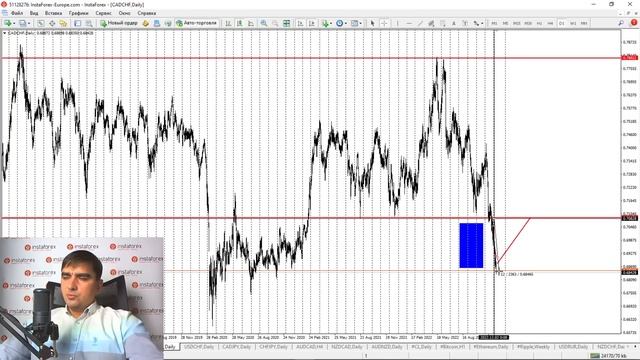Open the Справка menu

point(147,13)
